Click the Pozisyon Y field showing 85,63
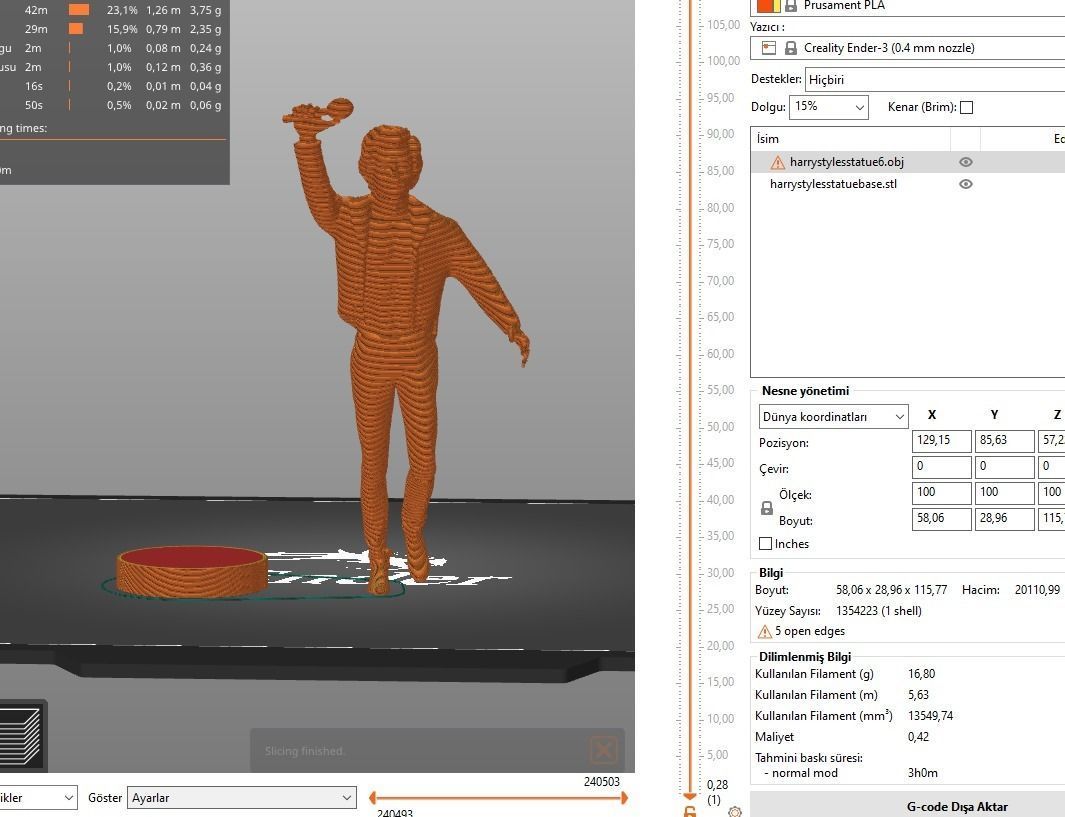The height and width of the screenshot is (817, 1065). (x=1004, y=441)
